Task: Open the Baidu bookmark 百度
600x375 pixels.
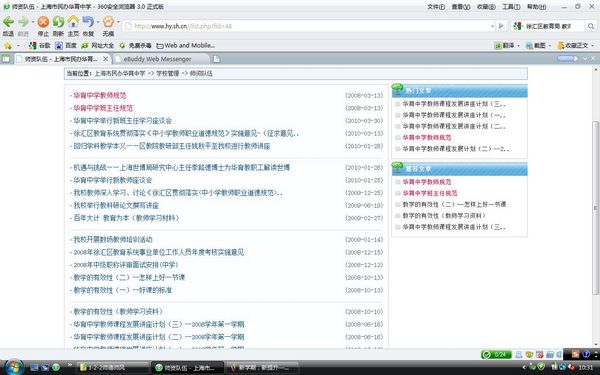Action: 66,46
